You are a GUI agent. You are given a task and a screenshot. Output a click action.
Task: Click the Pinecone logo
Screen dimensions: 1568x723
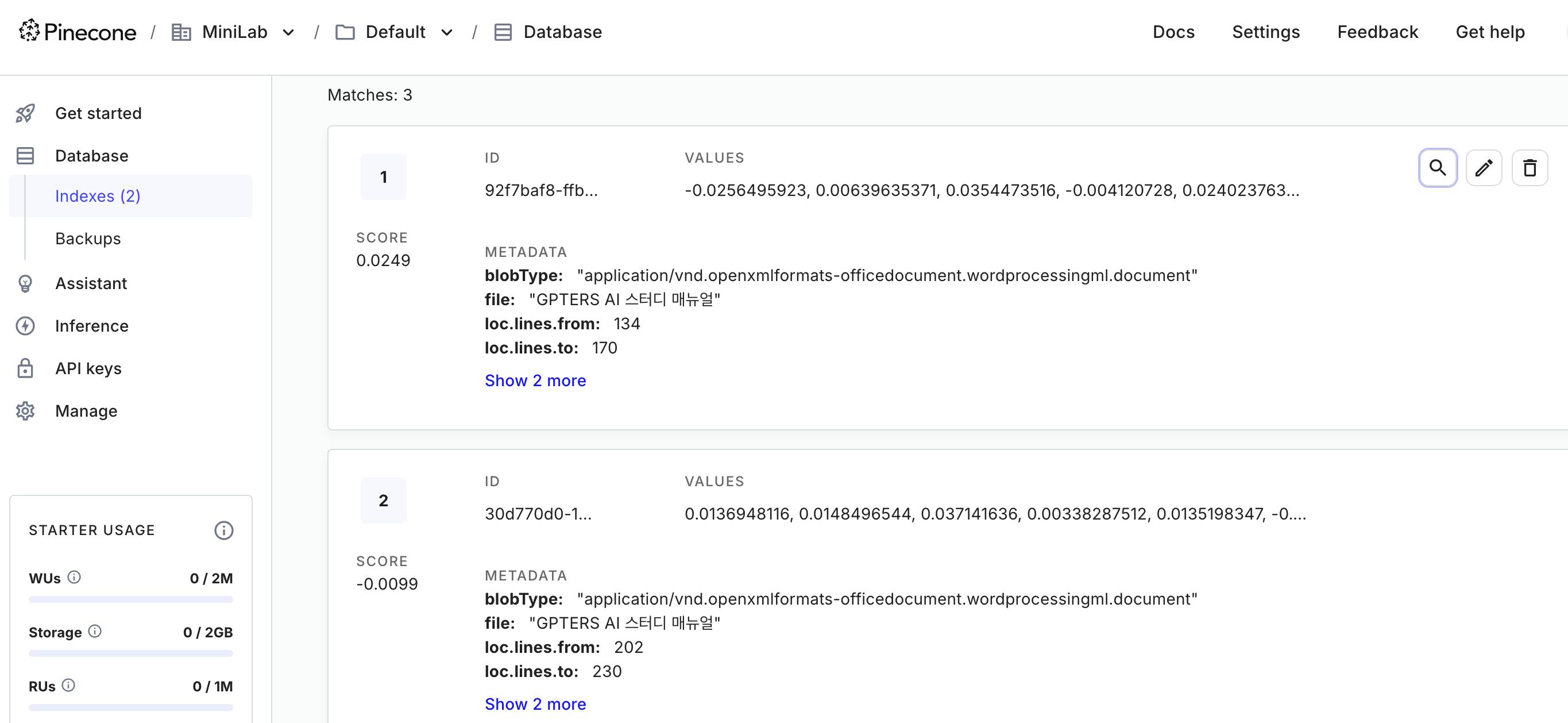click(78, 32)
